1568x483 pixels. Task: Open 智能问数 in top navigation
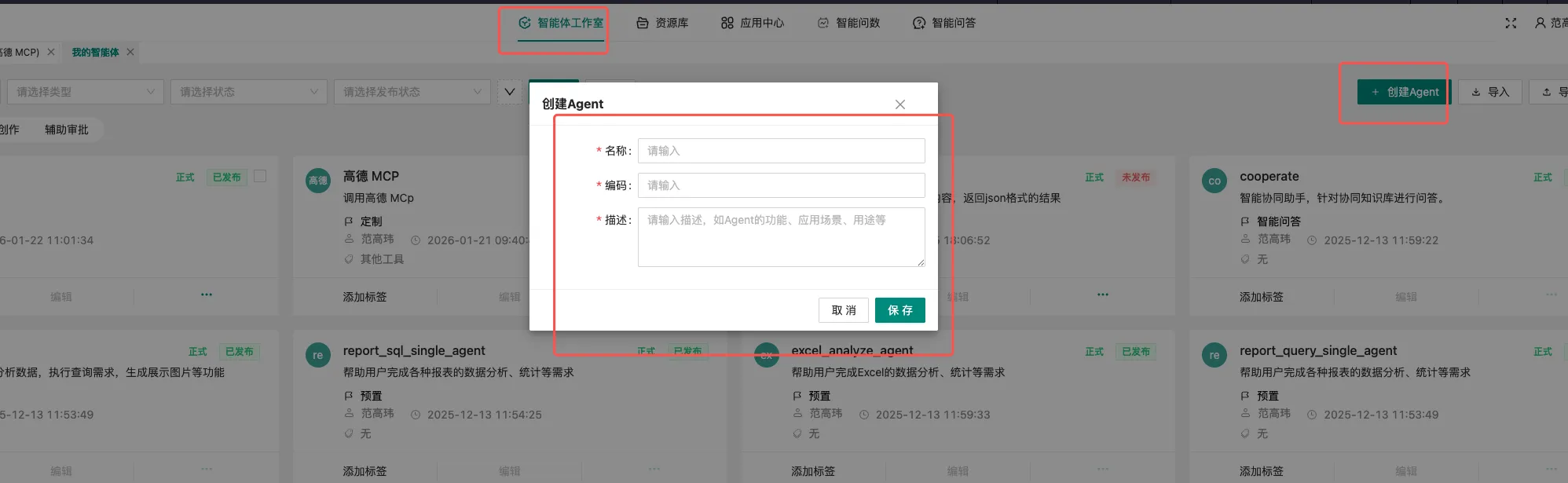(848, 24)
